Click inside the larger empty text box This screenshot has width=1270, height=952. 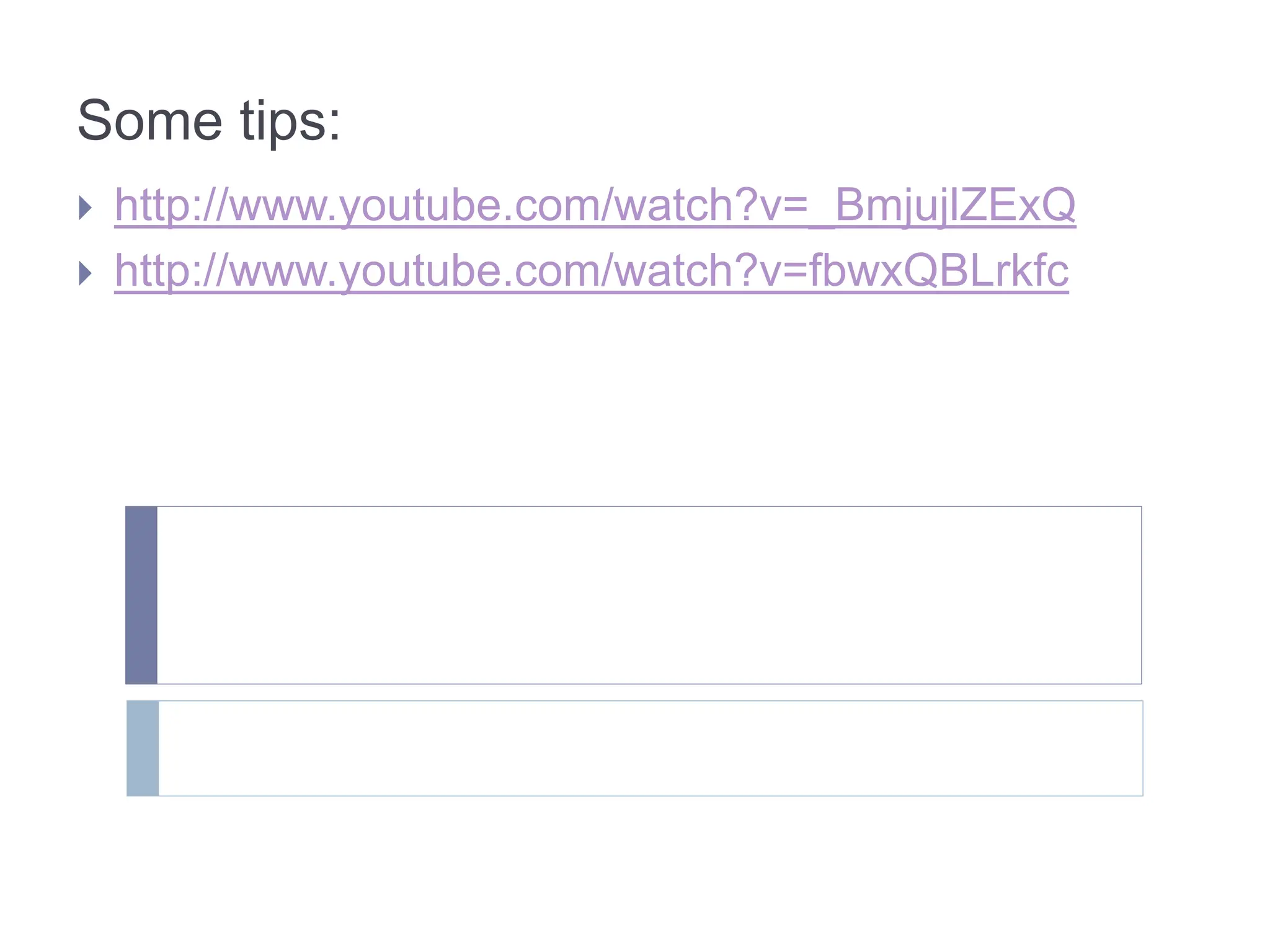tap(648, 595)
